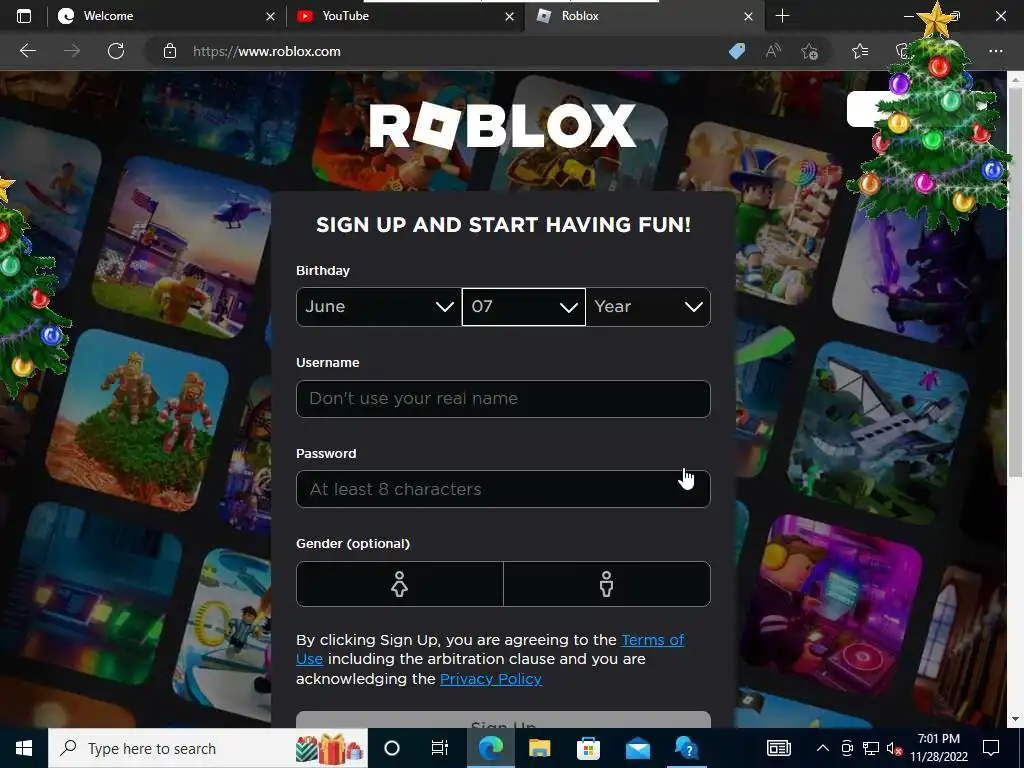Open the Windows Start menu
This screenshot has width=1024, height=768.
tap(24, 748)
